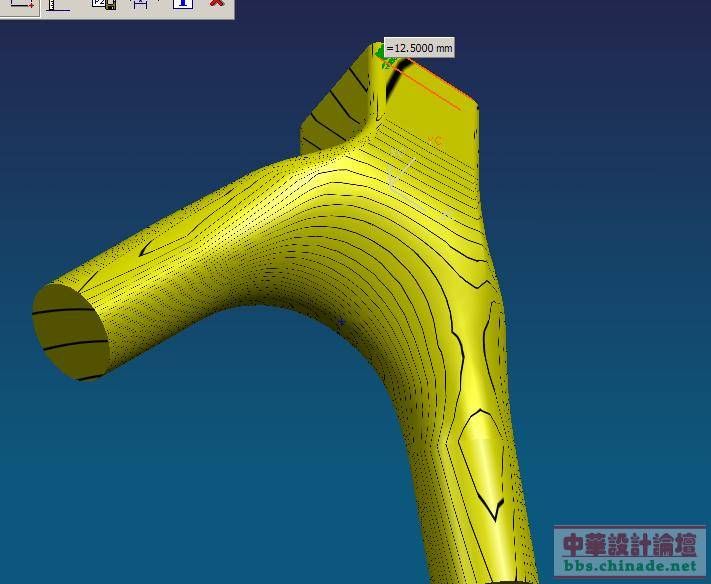Open the blue information icon
The width and height of the screenshot is (711, 584).
[x=182, y=4]
